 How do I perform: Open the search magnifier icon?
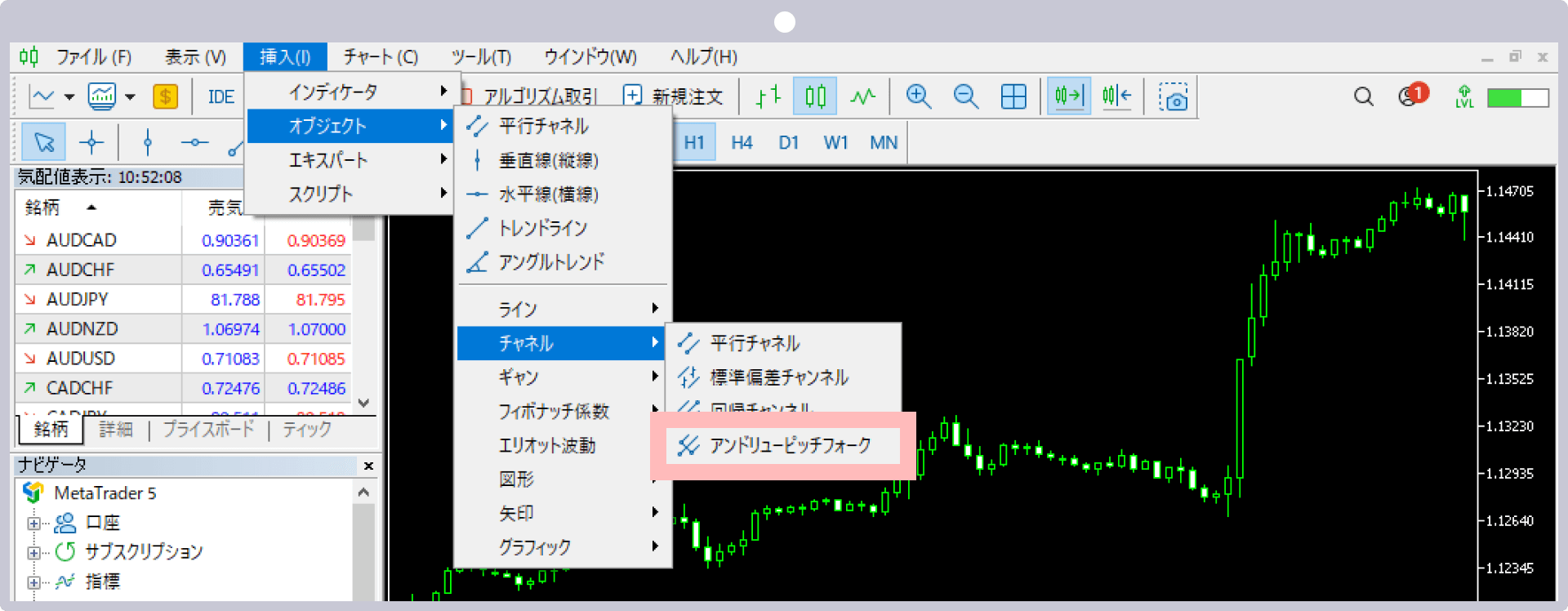click(x=1363, y=96)
